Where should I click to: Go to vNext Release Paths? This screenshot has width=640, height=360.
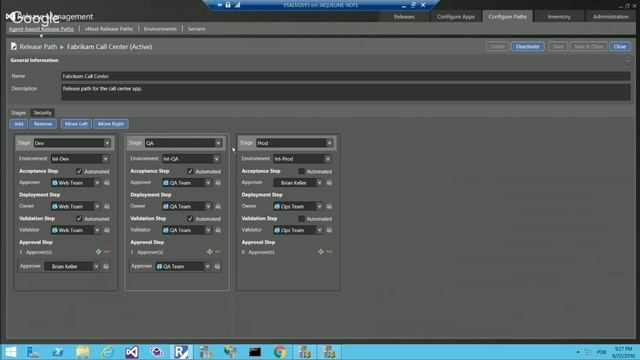[x=109, y=29]
